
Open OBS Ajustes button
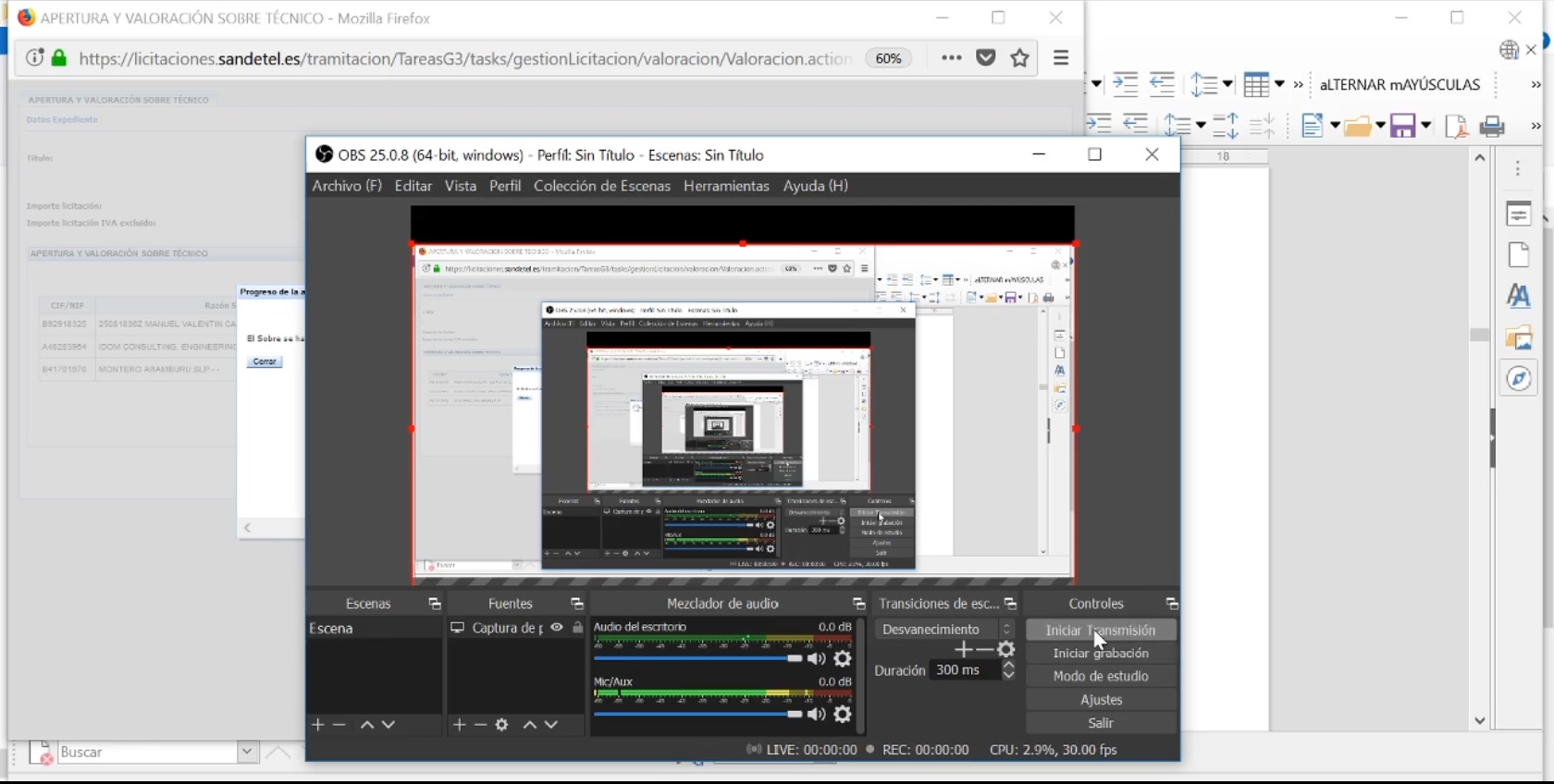tap(1101, 700)
